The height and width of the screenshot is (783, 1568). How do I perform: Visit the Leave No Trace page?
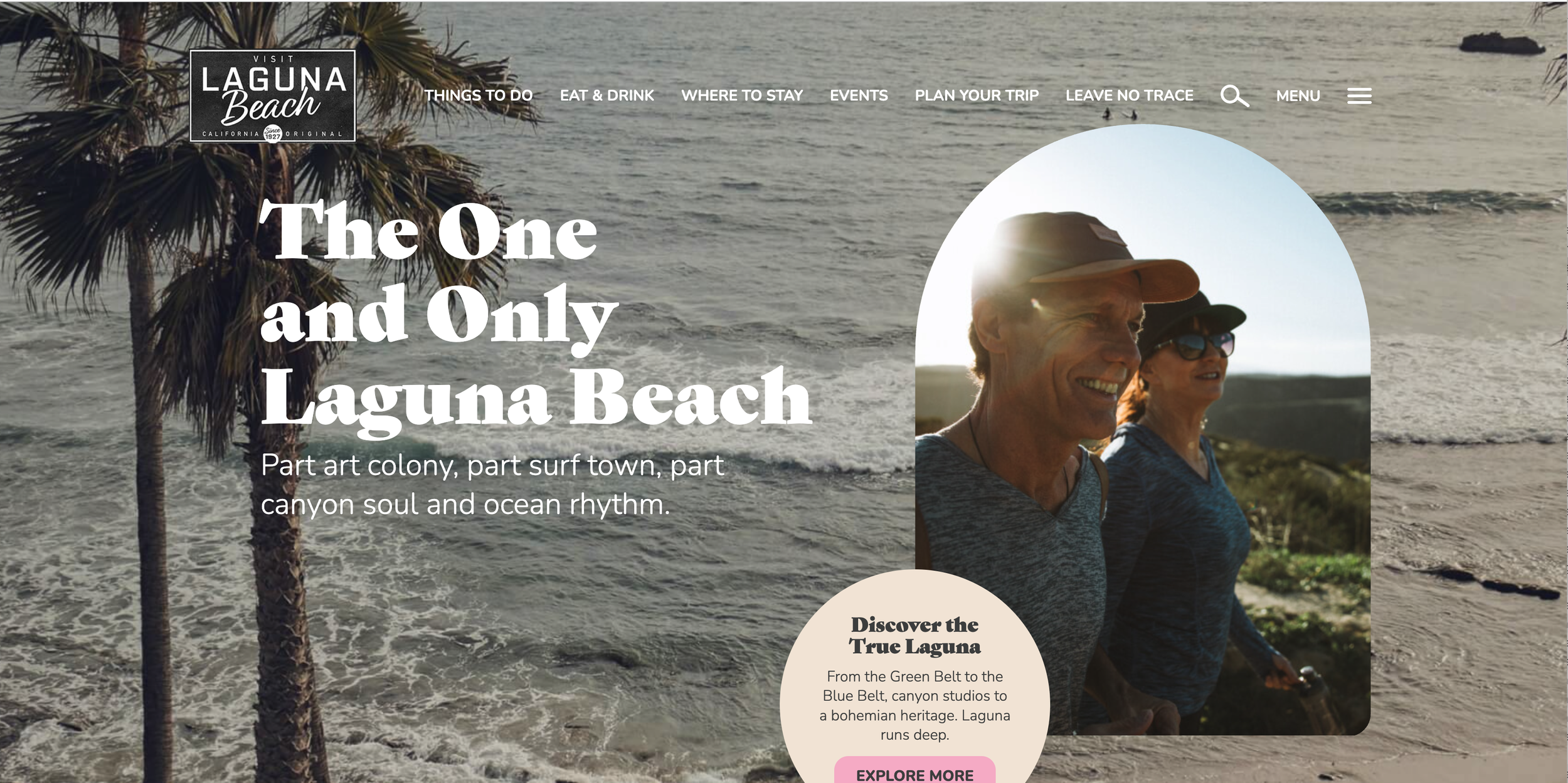1129,95
